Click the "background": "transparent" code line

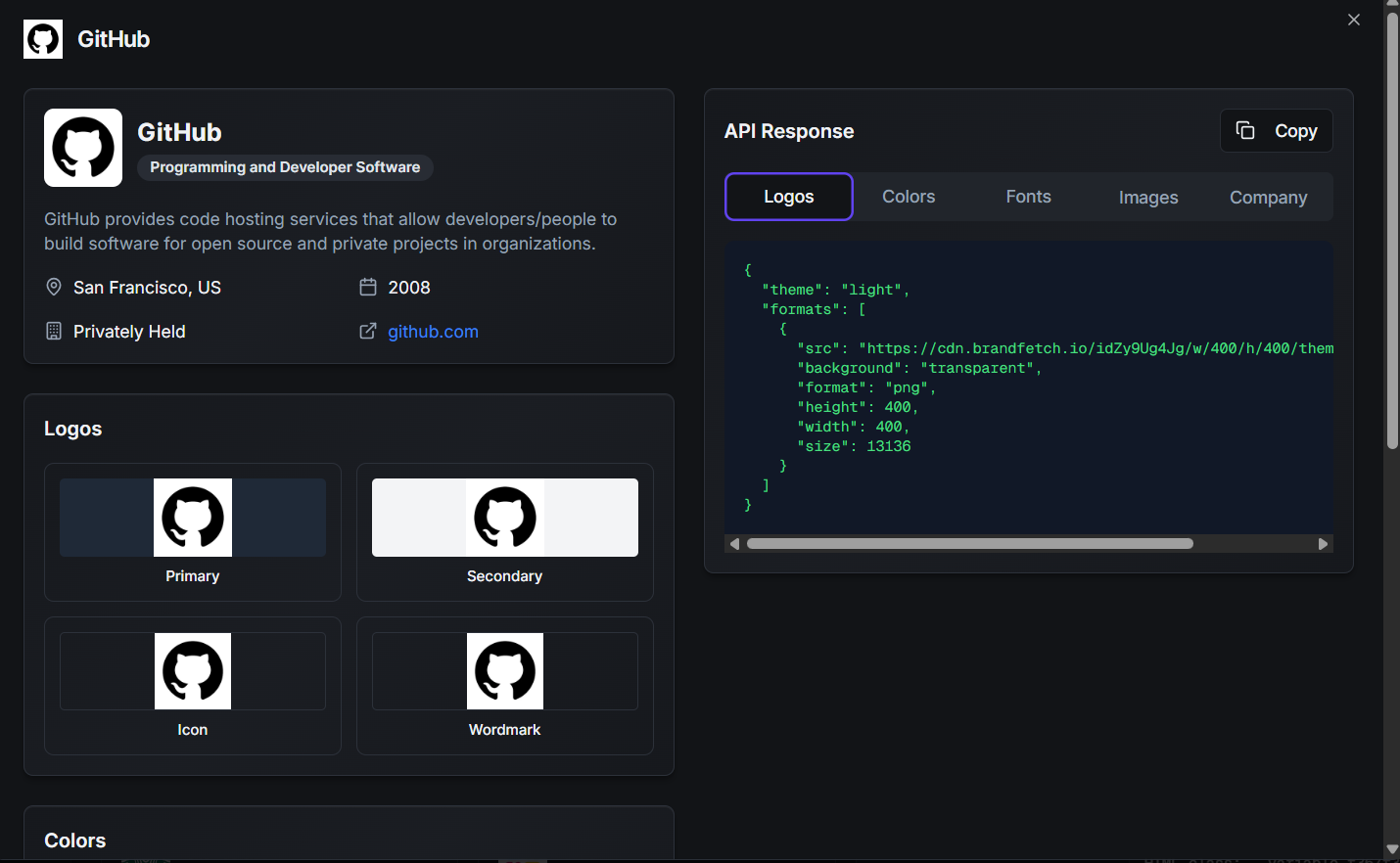(919, 368)
